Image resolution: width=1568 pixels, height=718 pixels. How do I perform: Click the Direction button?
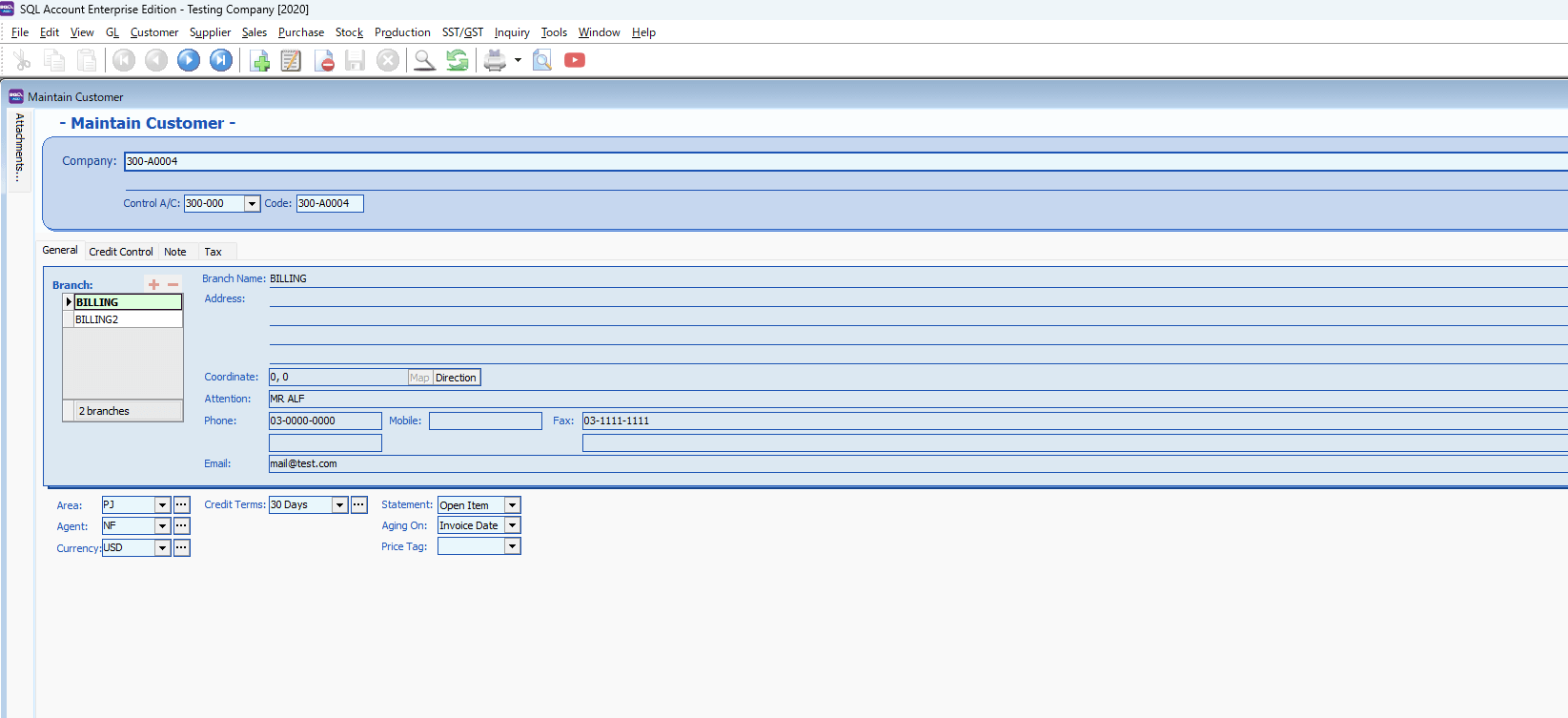point(456,378)
